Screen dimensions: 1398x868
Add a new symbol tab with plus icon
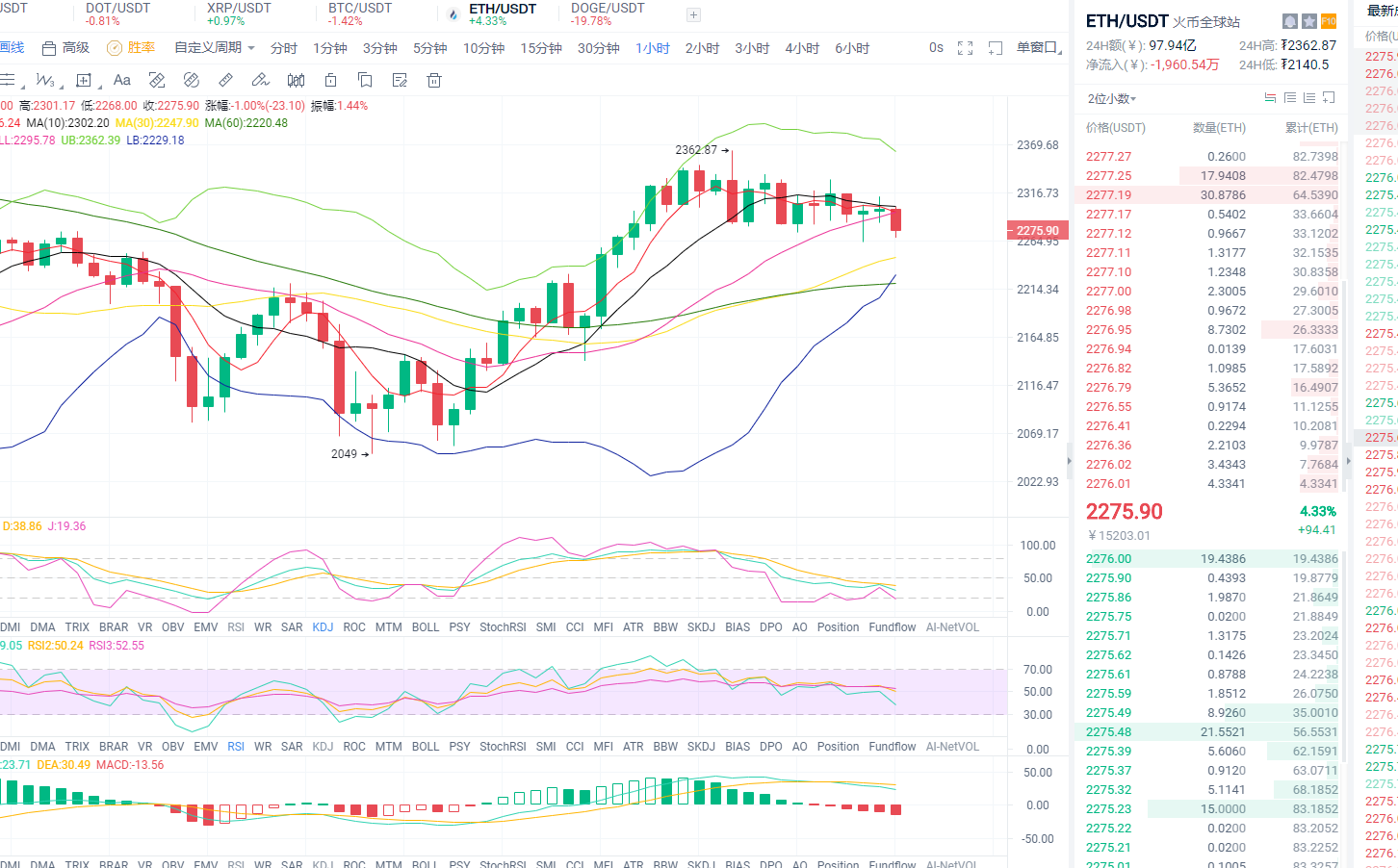(693, 14)
